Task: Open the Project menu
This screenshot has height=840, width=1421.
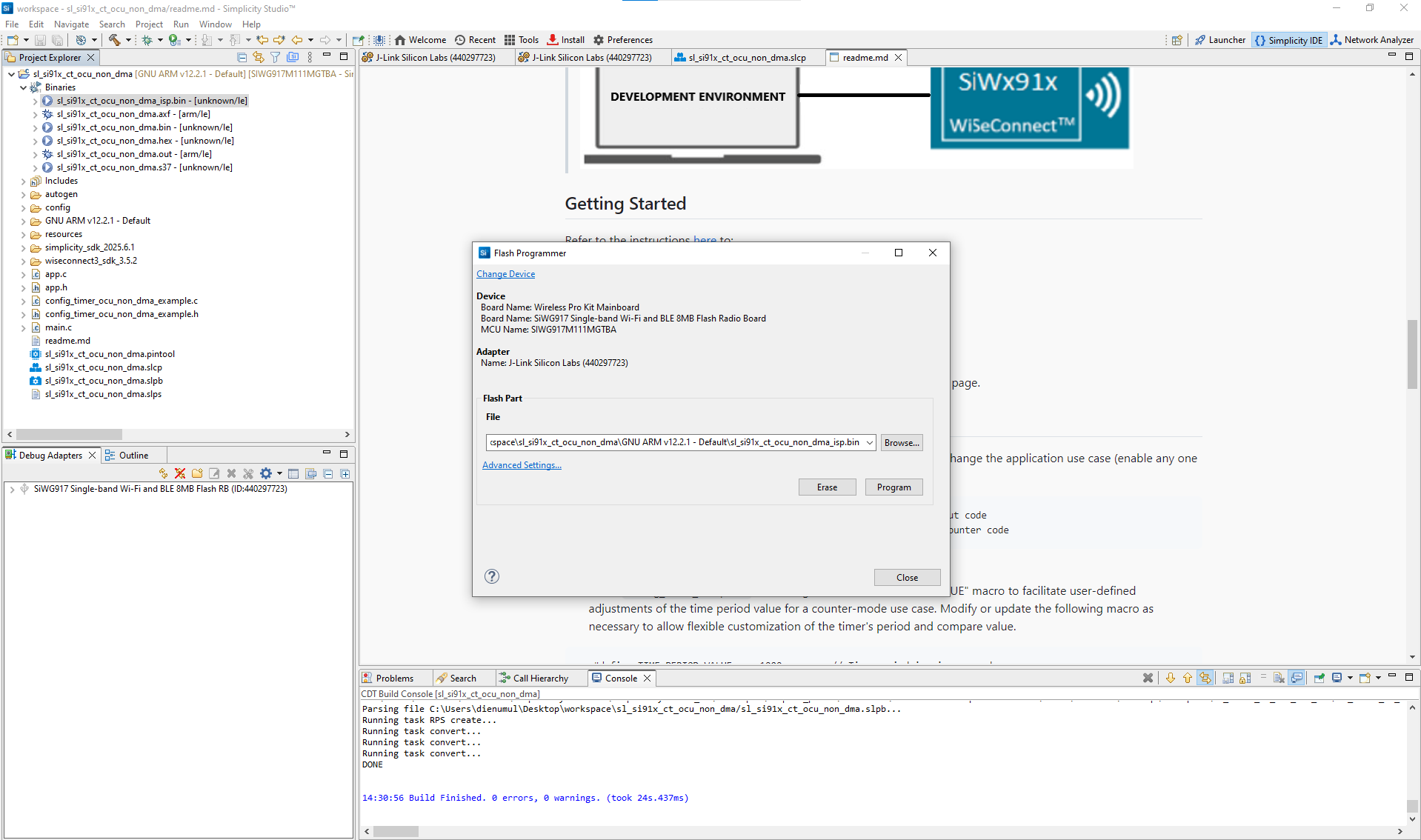Action: point(148,24)
